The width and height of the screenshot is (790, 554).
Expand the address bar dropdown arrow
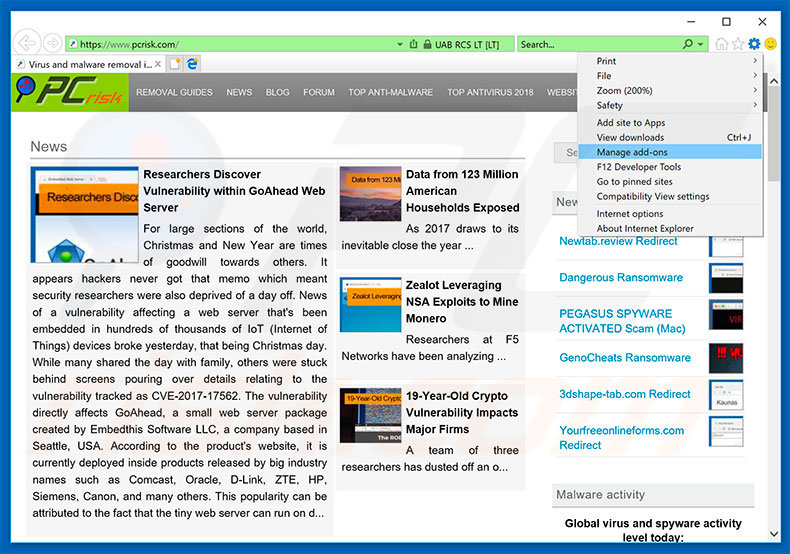(400, 44)
